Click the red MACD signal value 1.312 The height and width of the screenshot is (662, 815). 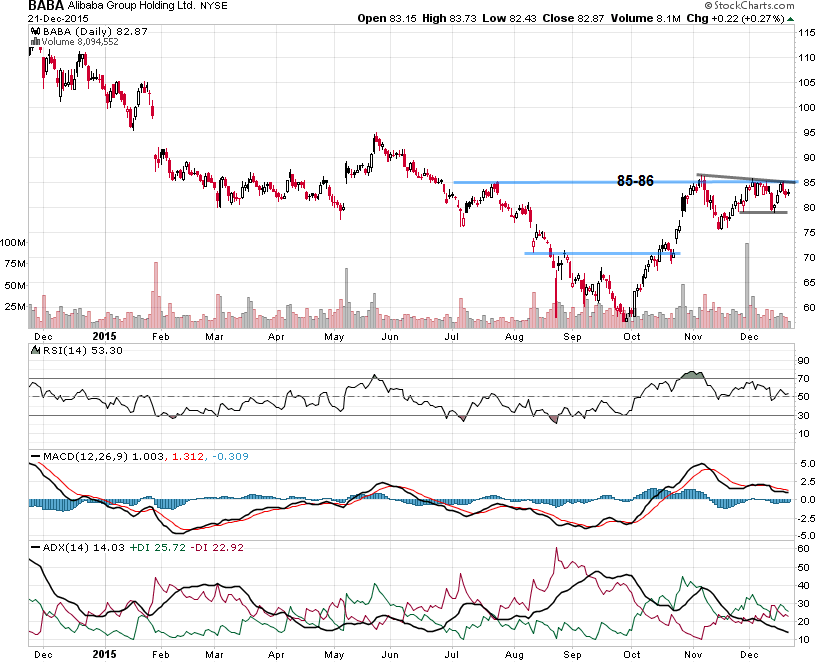pos(188,457)
